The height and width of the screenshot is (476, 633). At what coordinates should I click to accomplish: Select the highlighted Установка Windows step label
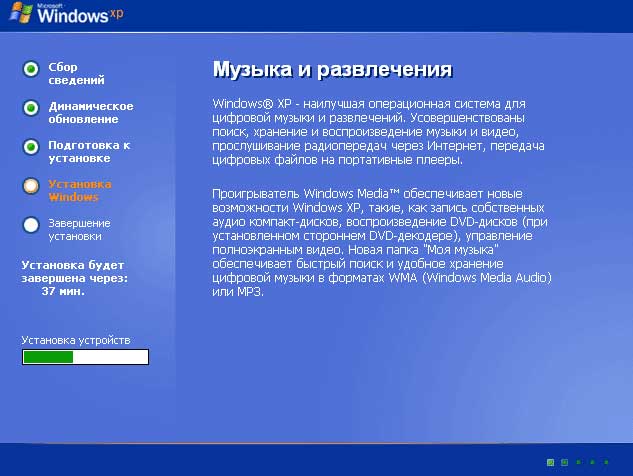point(80,191)
